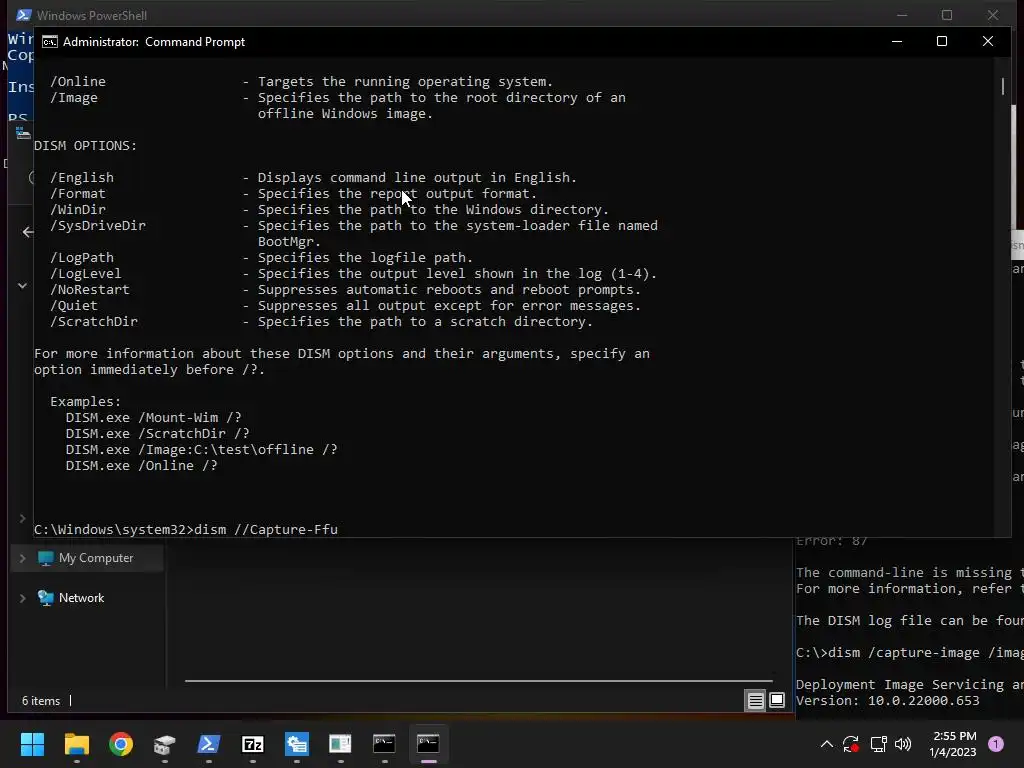Image resolution: width=1024 pixels, height=768 pixels.
Task: Click the 'DISM OPTIONS:' heading text
Action: pos(86,146)
